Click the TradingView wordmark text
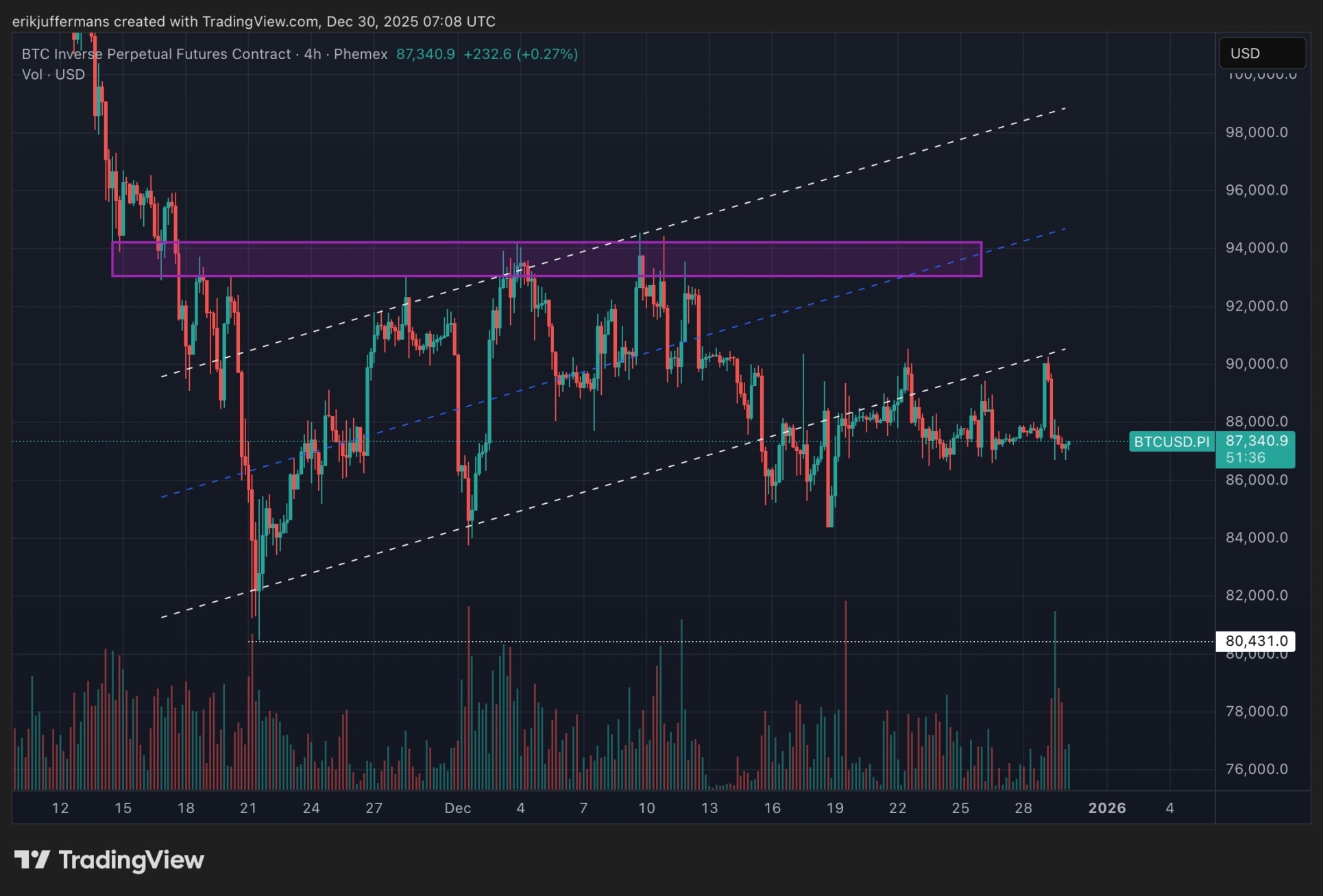1323x896 pixels. [x=132, y=860]
